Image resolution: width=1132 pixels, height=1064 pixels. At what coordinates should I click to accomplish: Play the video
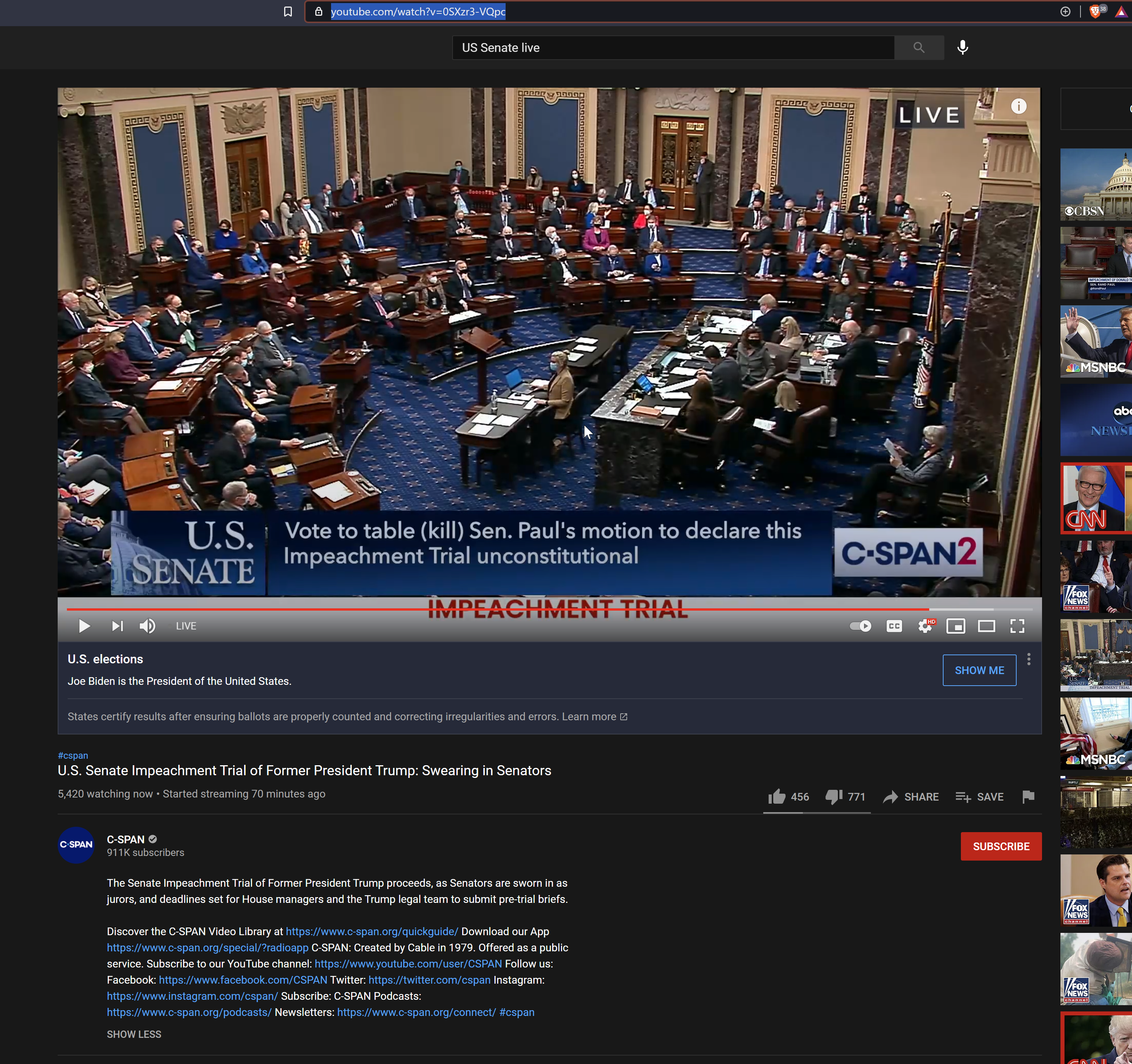coord(84,626)
